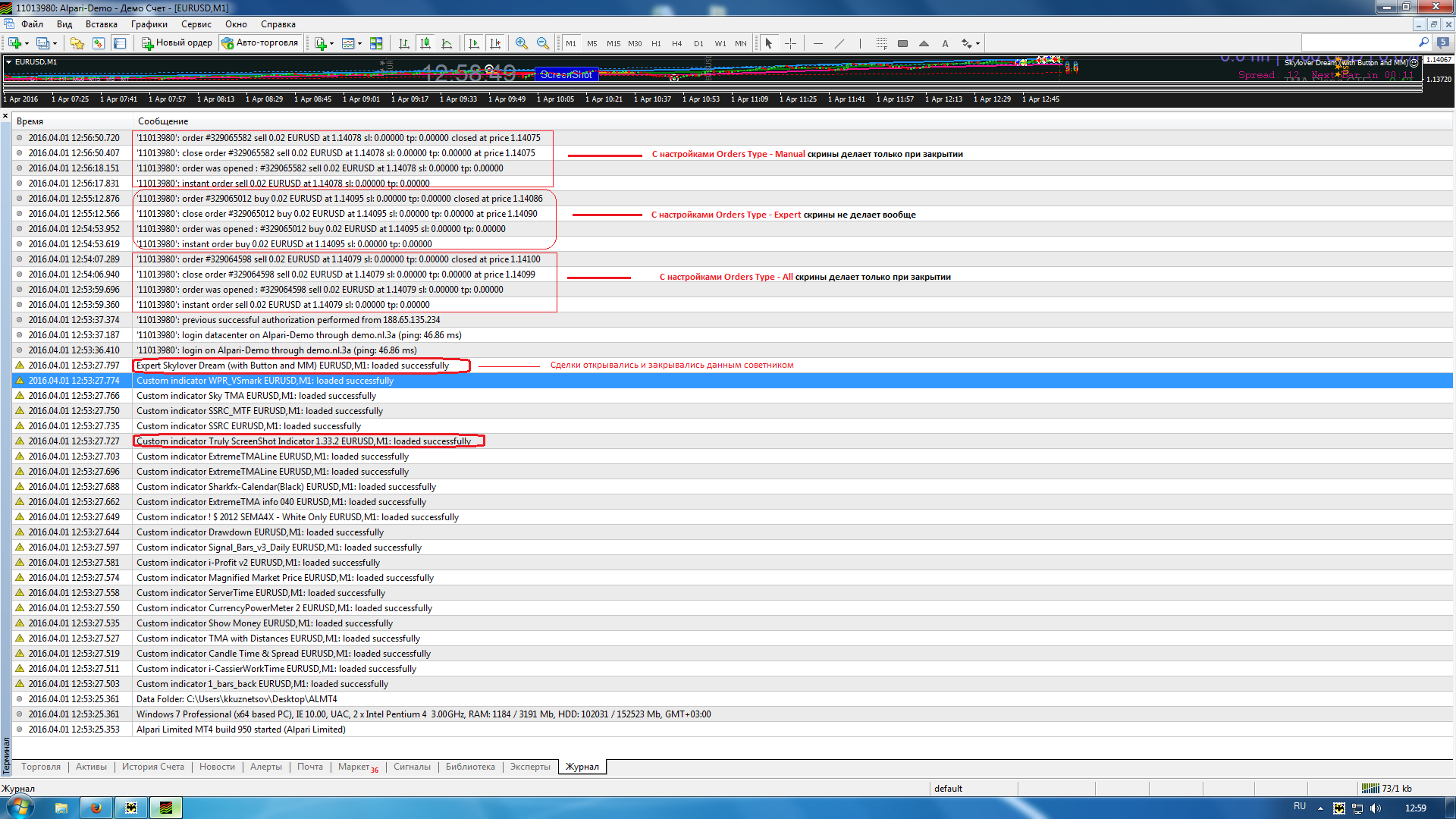This screenshot has width=1456, height=819.
Task: Expand the periods dropdown arrow
Action: click(x=360, y=43)
